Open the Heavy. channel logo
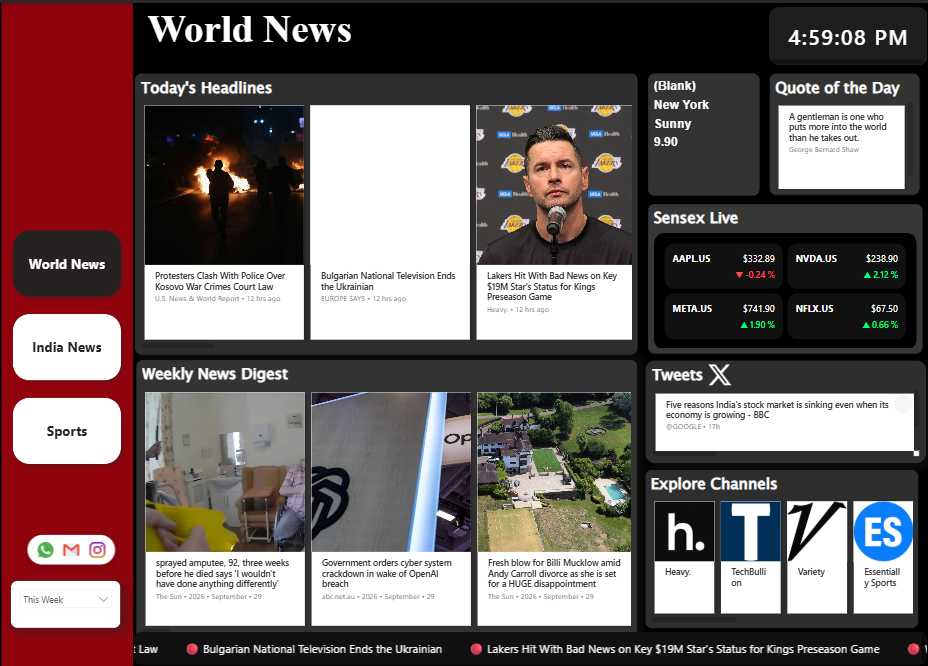The height and width of the screenshot is (666, 928). (x=684, y=531)
